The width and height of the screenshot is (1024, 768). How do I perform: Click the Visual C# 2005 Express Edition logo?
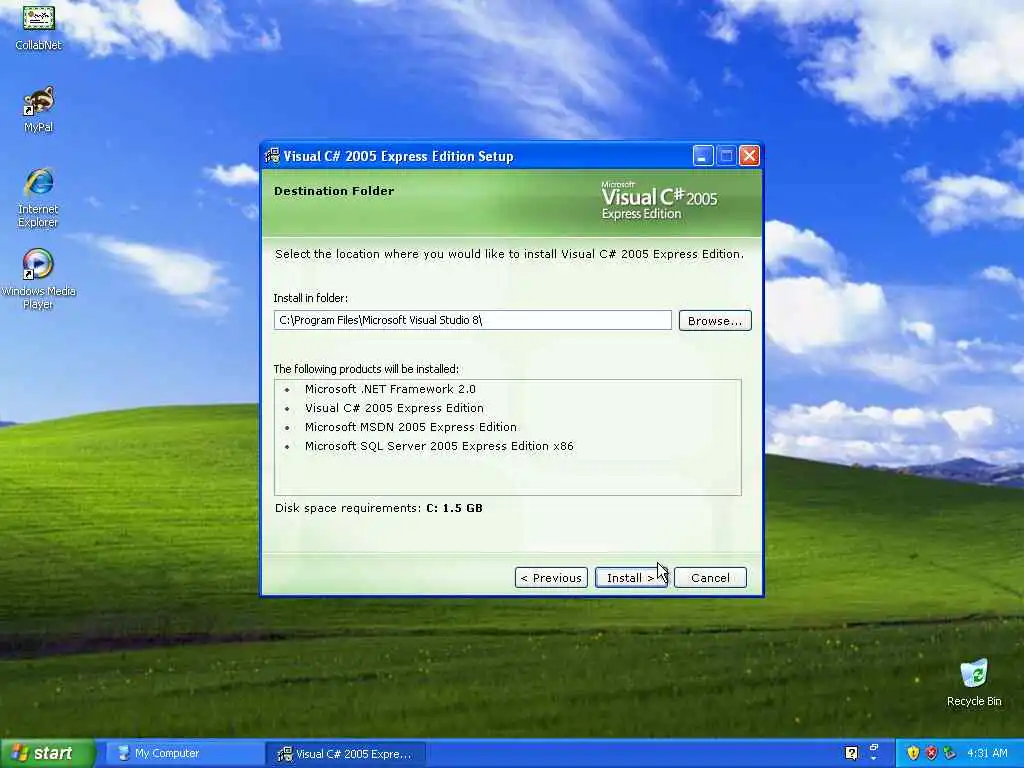pyautogui.click(x=658, y=200)
